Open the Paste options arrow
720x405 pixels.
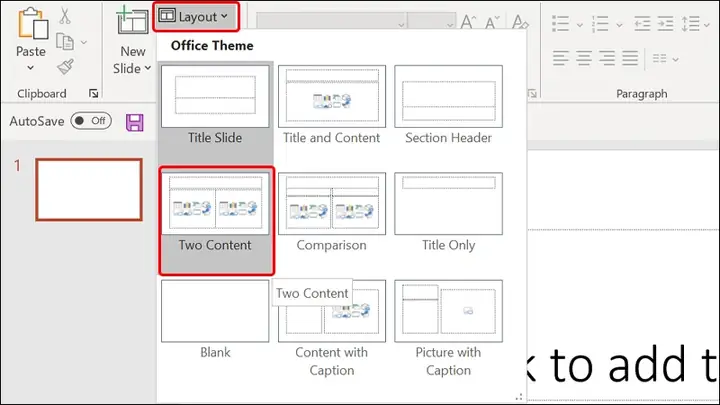30,68
